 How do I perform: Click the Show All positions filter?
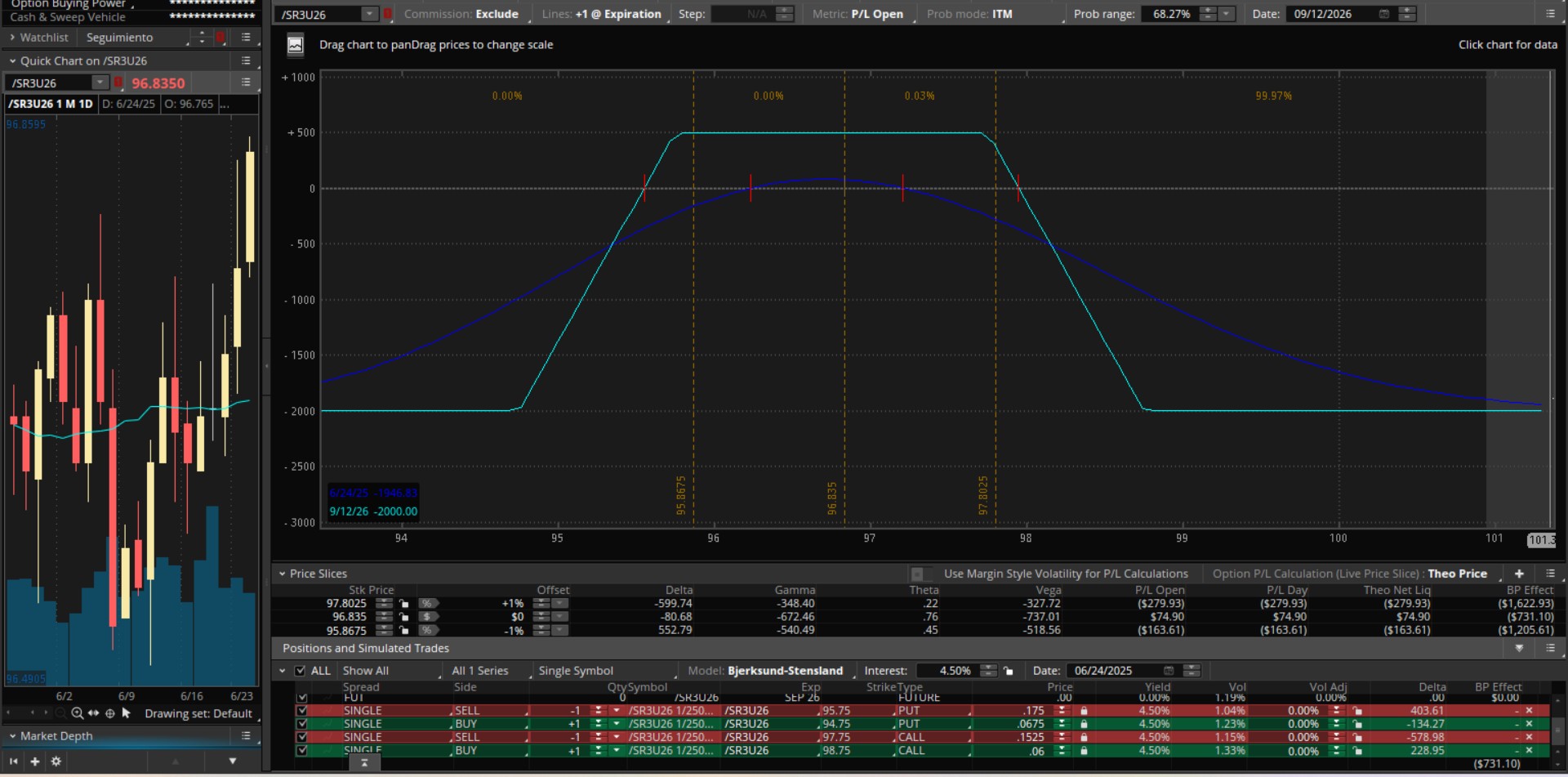(365, 671)
